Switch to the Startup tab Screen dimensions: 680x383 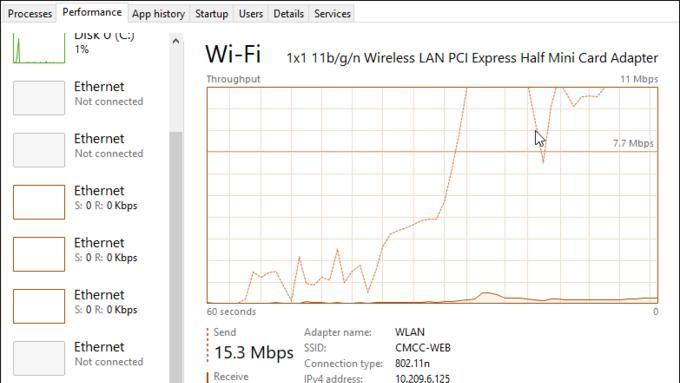pos(212,14)
